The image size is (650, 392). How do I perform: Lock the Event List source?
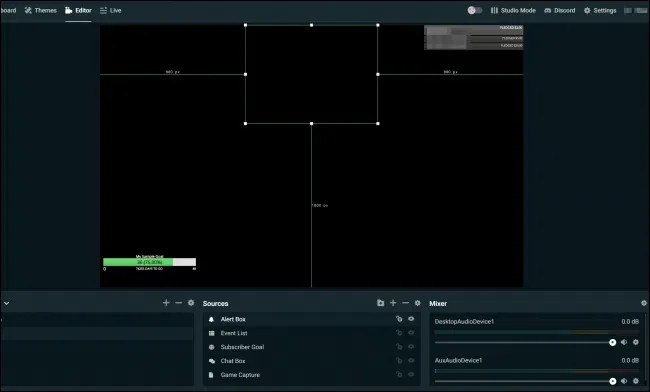point(399,333)
